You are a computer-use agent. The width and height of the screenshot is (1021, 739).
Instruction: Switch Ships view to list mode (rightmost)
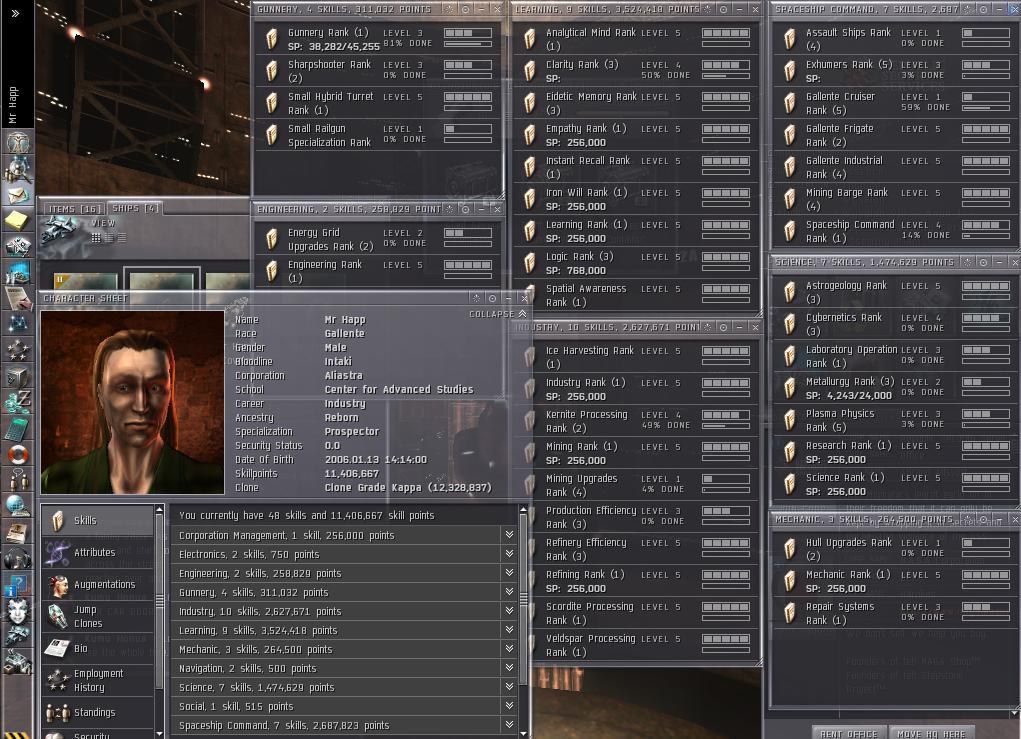pos(122,238)
